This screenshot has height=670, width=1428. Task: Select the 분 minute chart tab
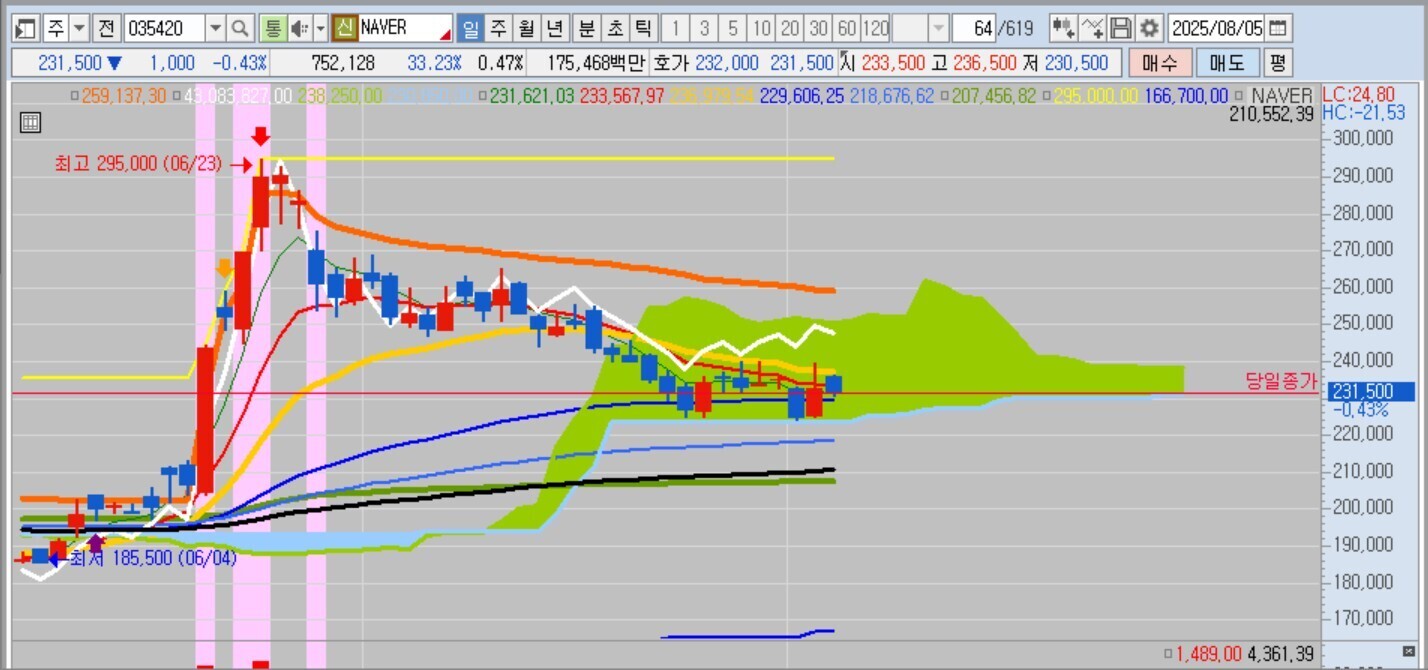tap(585, 28)
